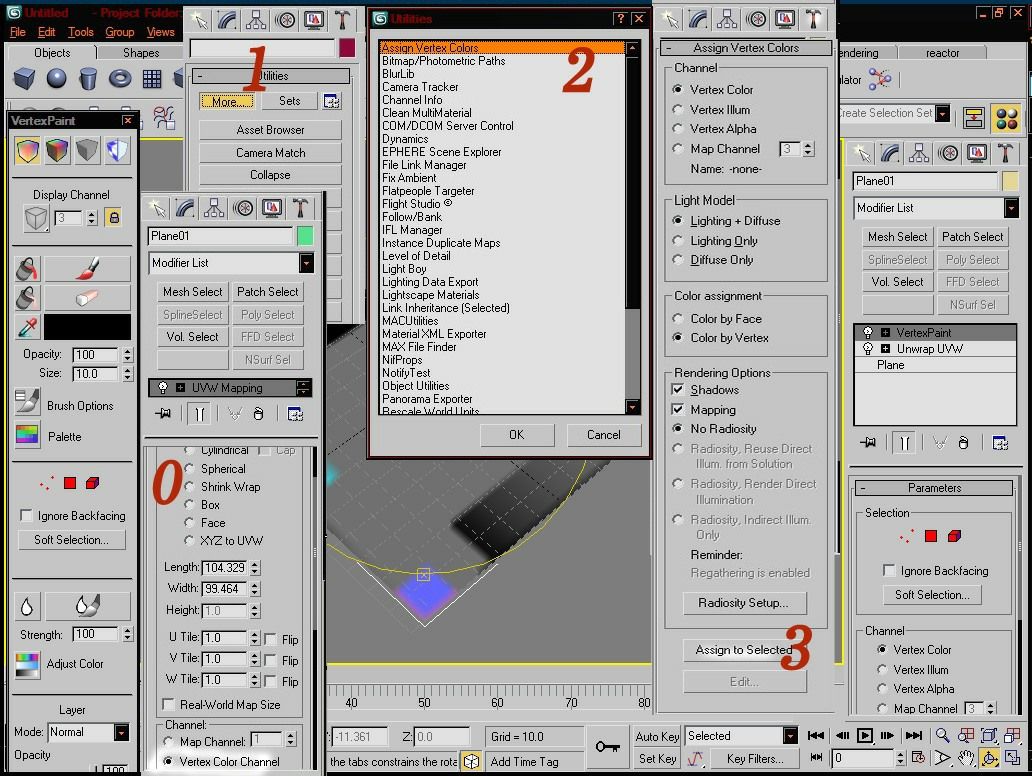Image resolution: width=1032 pixels, height=776 pixels.
Task: Open the Palette icon in VertexPaint
Action: (27, 434)
